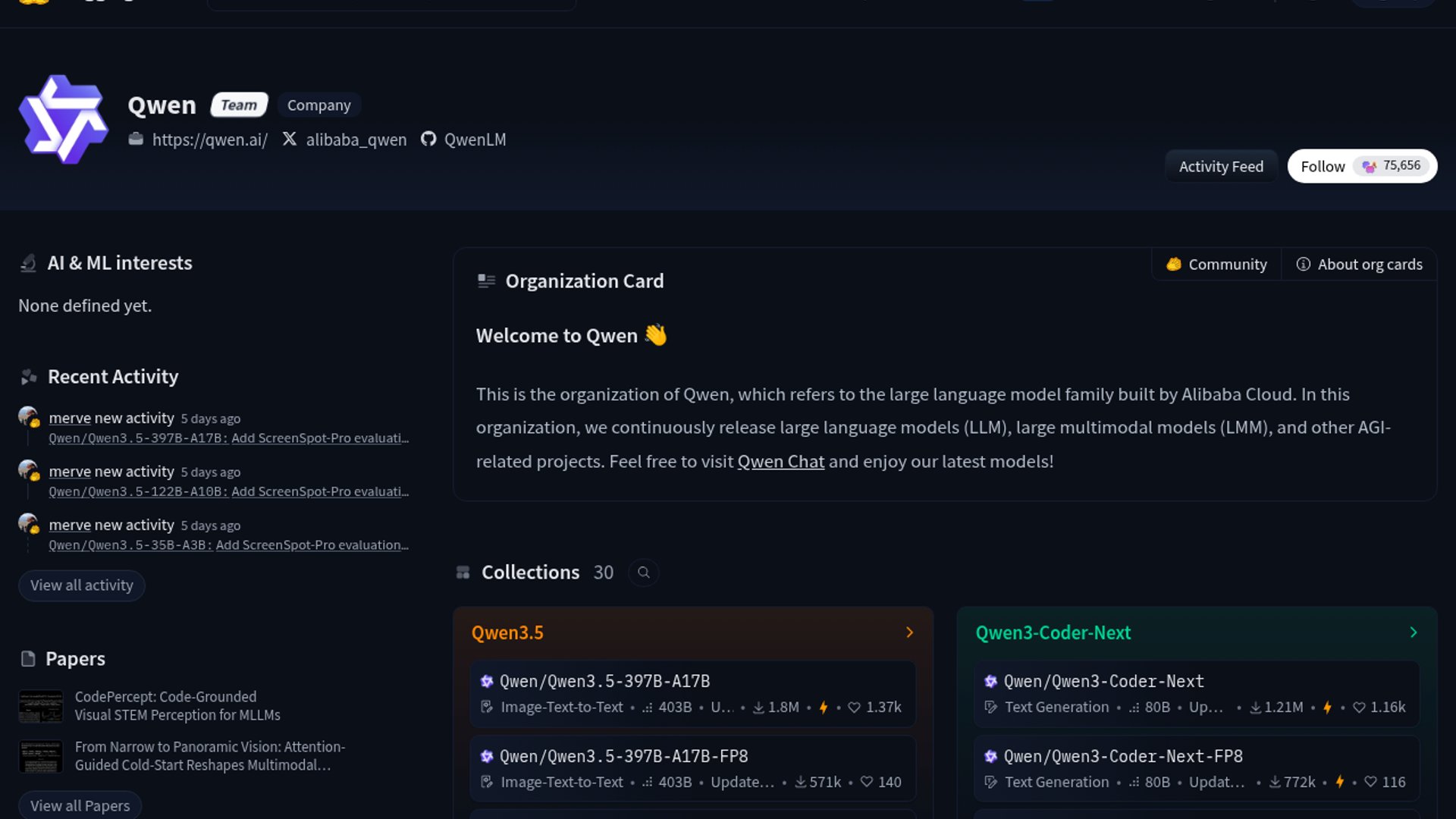Image resolution: width=1456 pixels, height=819 pixels.
Task: Open the Qwen Chat link
Action: pyautogui.click(x=780, y=461)
